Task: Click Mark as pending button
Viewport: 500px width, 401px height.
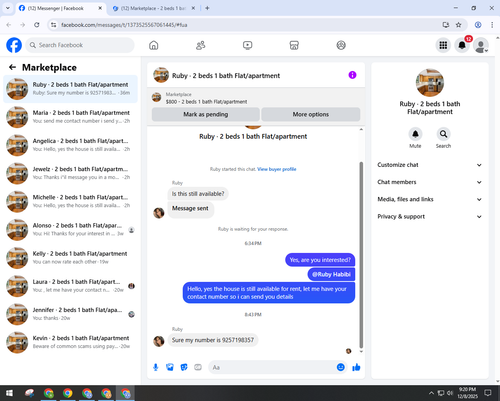Action: point(206,114)
